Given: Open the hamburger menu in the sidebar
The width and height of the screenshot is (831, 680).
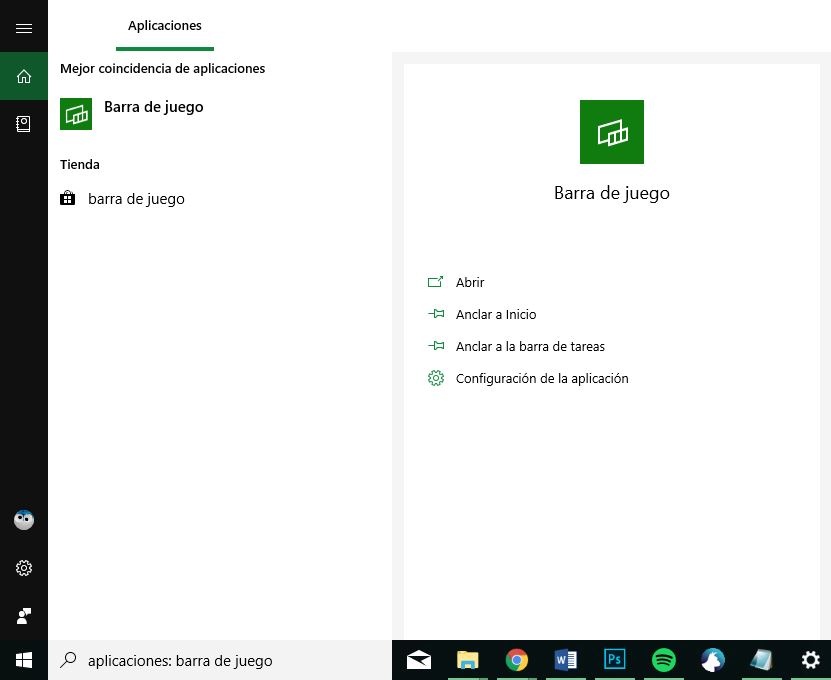Looking at the screenshot, I should click(x=24, y=28).
